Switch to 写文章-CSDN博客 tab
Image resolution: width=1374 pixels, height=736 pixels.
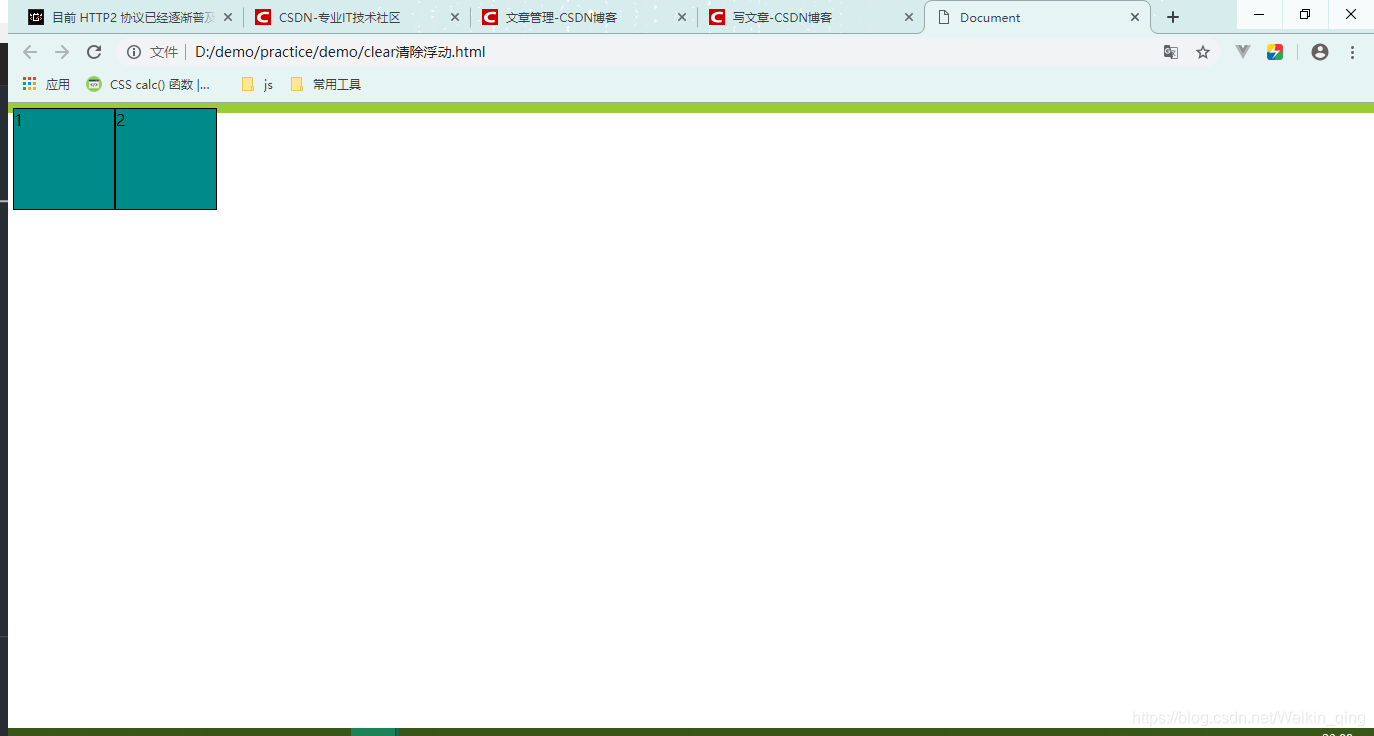tap(809, 17)
